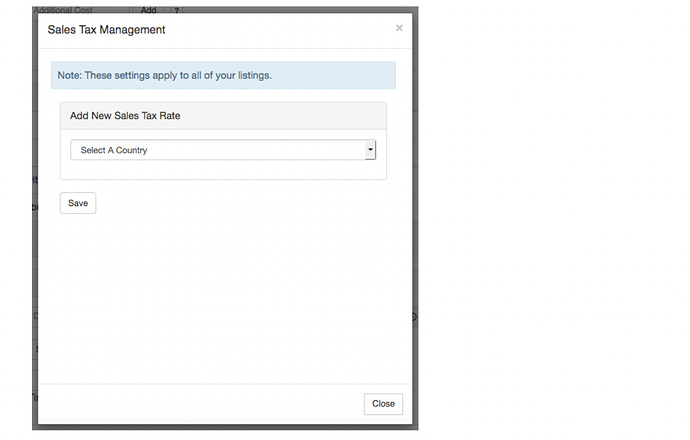
Task: Click the Add button behind the dialog
Action: [x=148, y=10]
